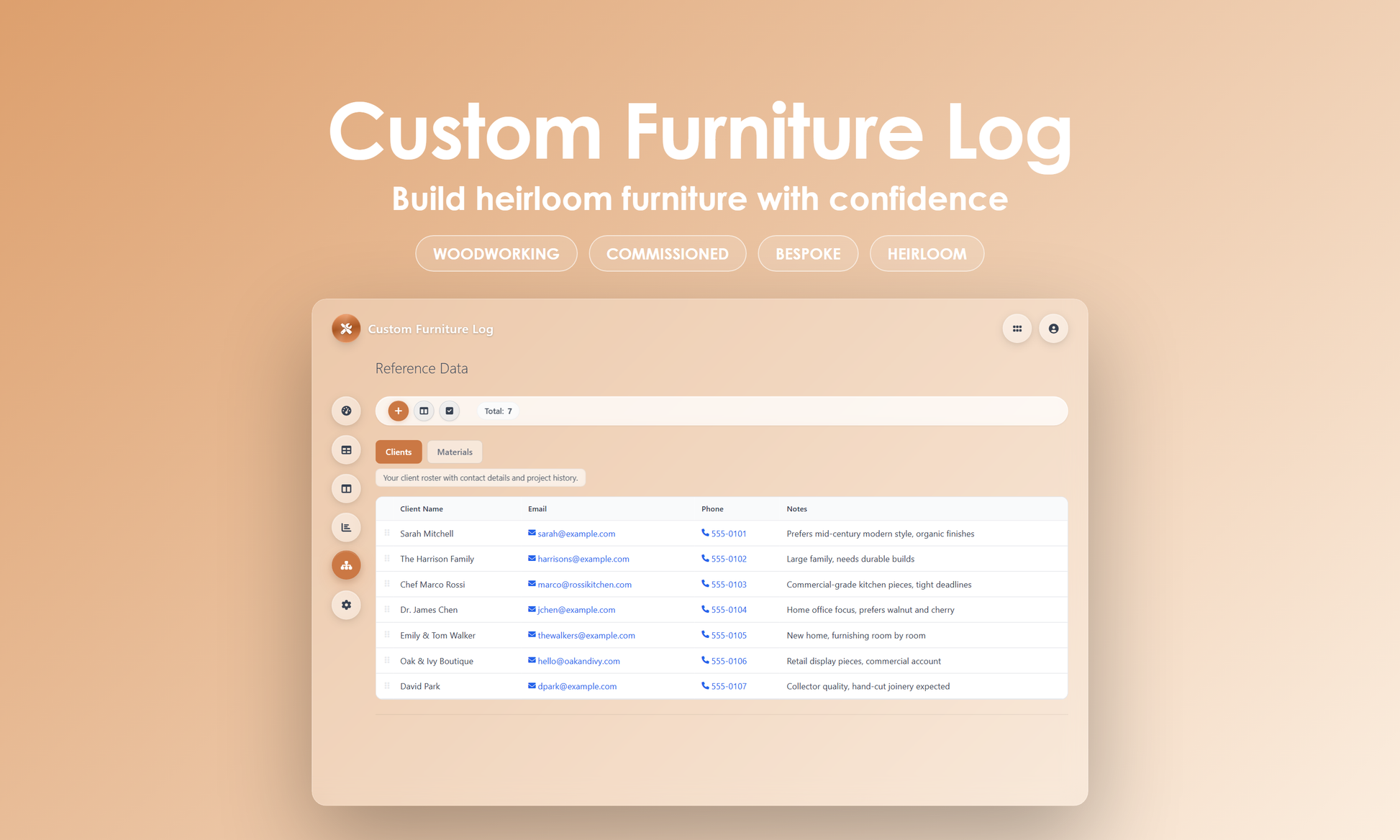1400x840 pixels.
Task: Switch to the Materials tab
Action: [x=455, y=452]
